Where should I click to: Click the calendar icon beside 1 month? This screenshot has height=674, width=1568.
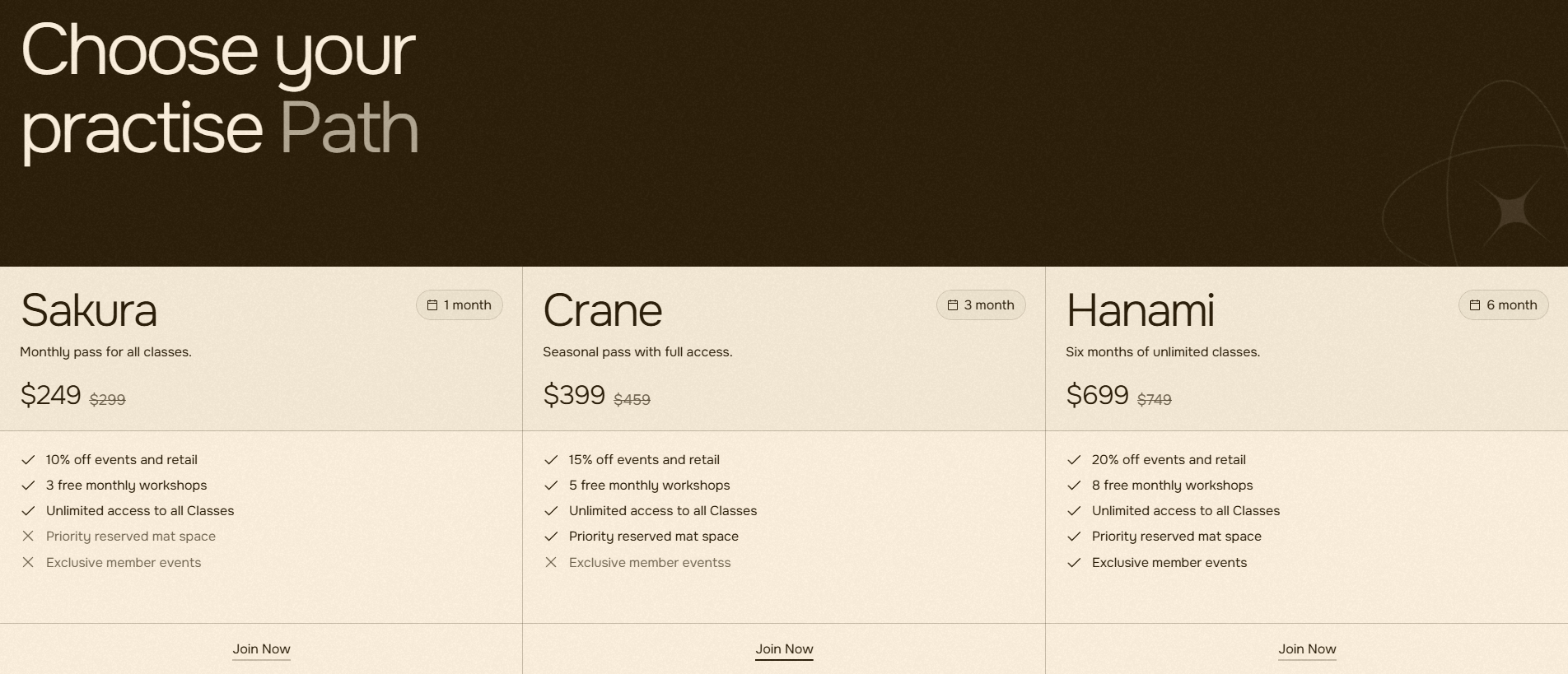(x=432, y=305)
